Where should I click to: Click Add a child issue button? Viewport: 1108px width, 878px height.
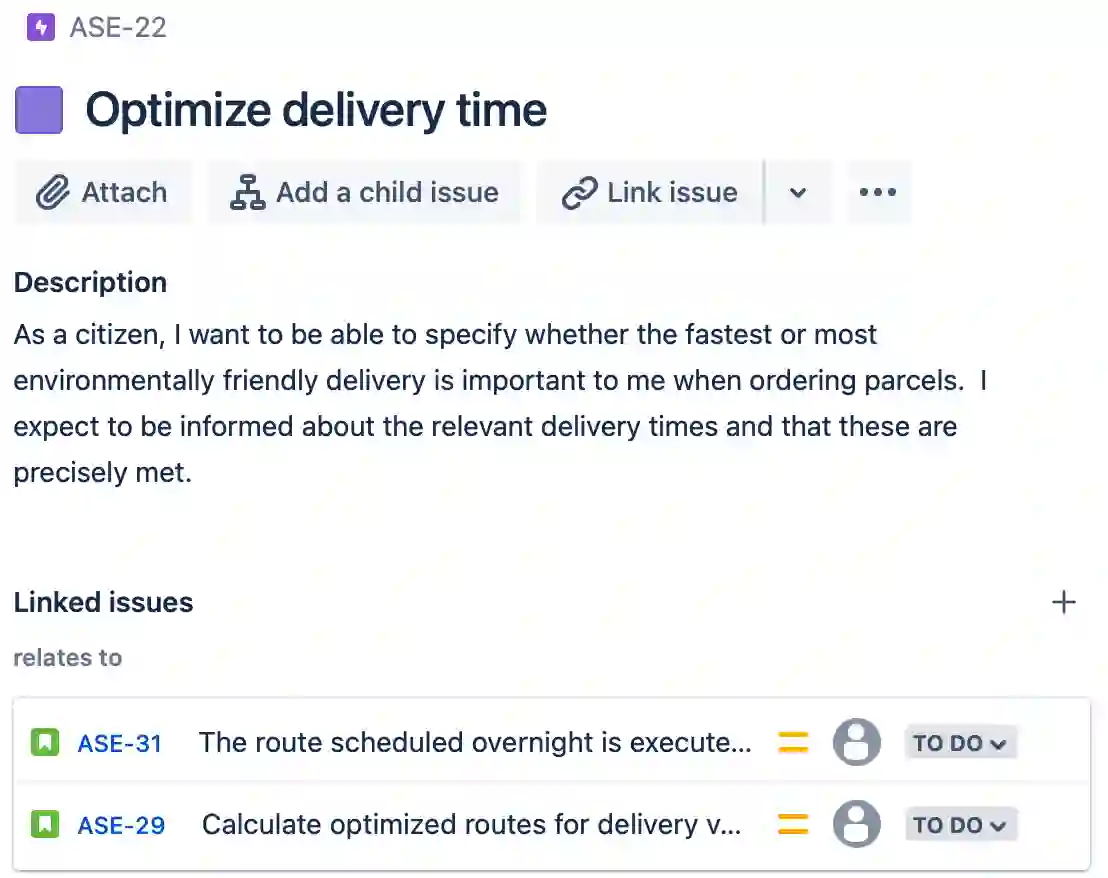pos(364,192)
